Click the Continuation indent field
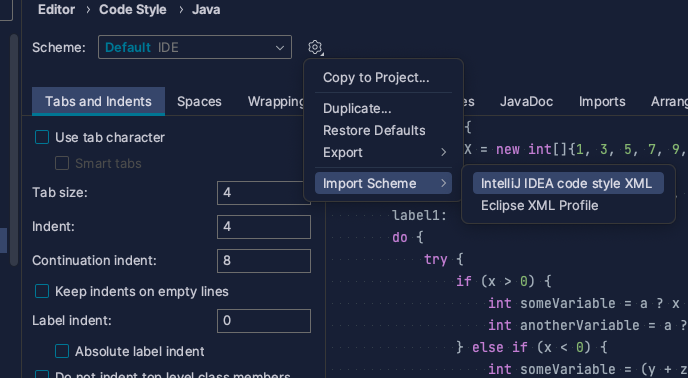This screenshot has width=688, height=378. (x=264, y=261)
